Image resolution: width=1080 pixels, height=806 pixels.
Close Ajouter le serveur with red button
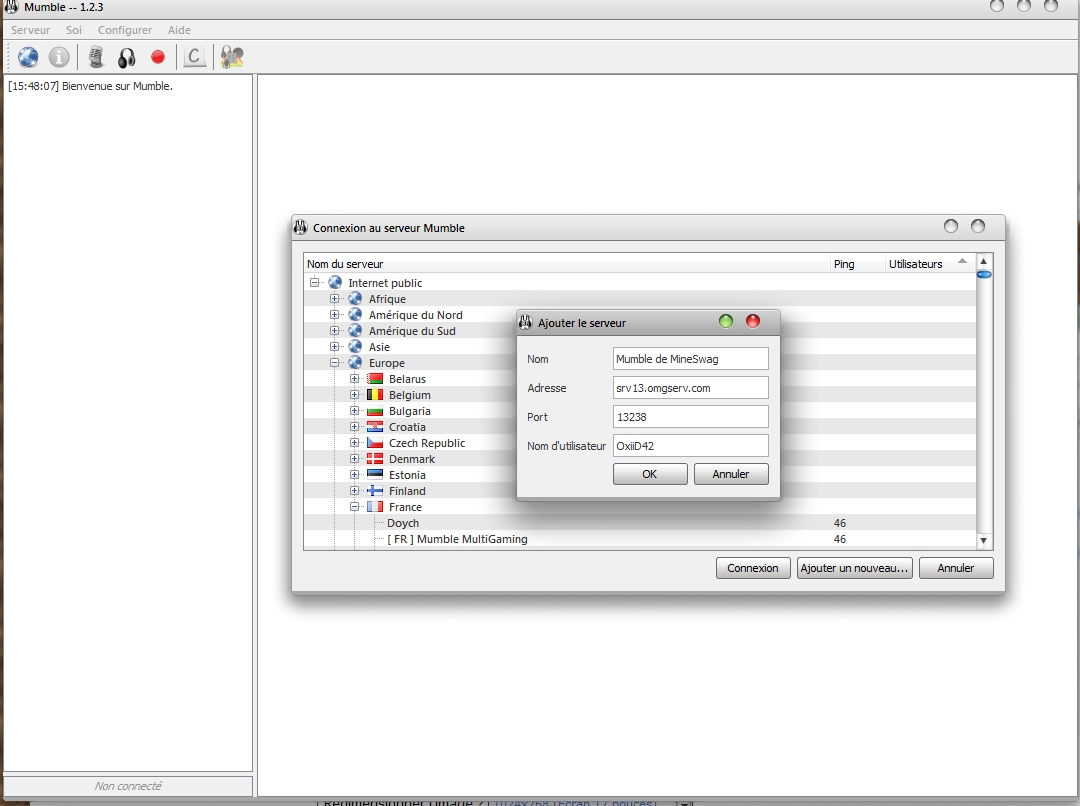click(753, 321)
